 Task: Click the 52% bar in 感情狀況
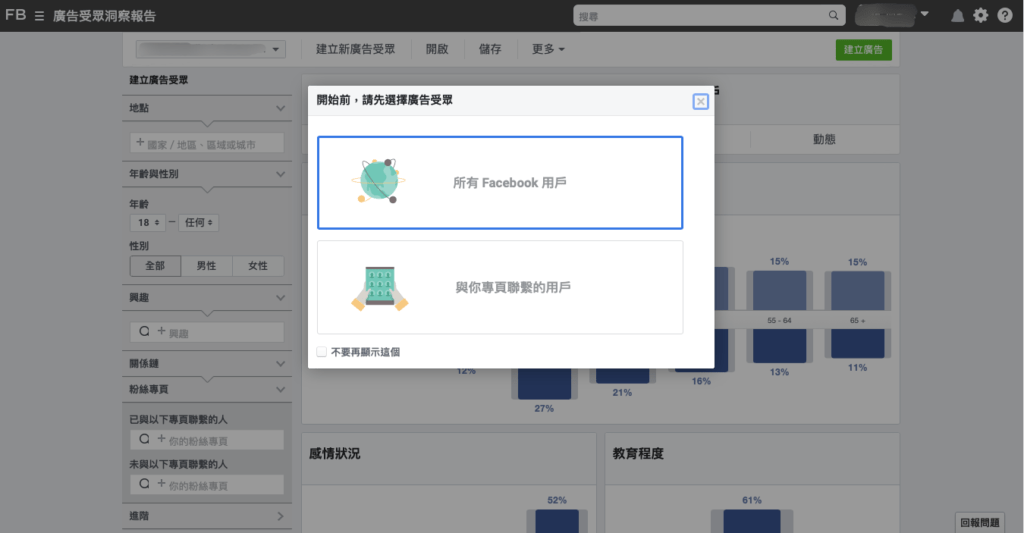point(556,521)
